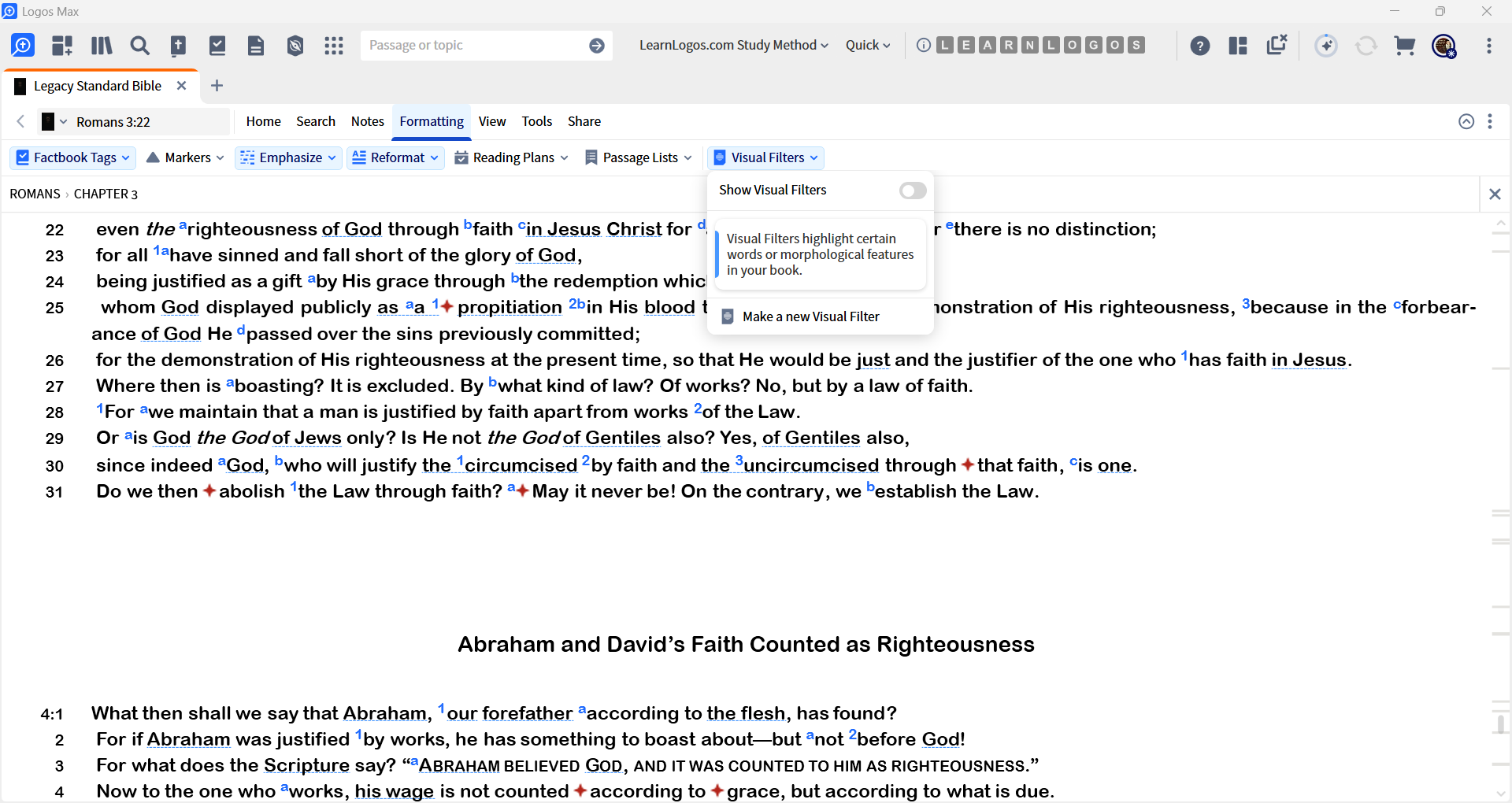Open the Library books icon
This screenshot has width=1512, height=803.
102,46
